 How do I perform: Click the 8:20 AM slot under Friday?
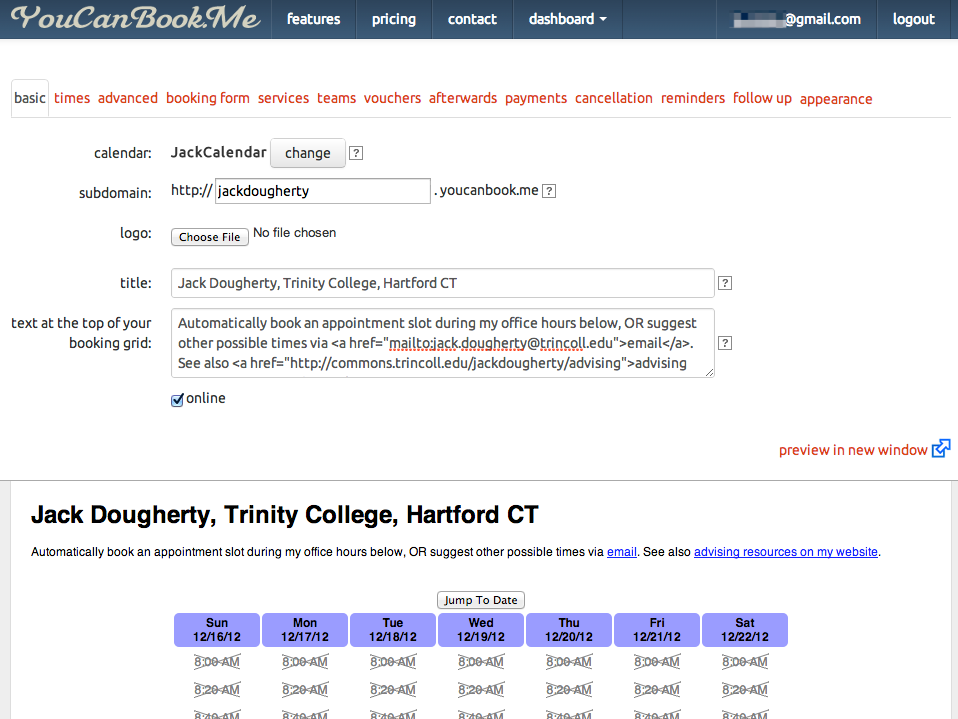pos(657,690)
